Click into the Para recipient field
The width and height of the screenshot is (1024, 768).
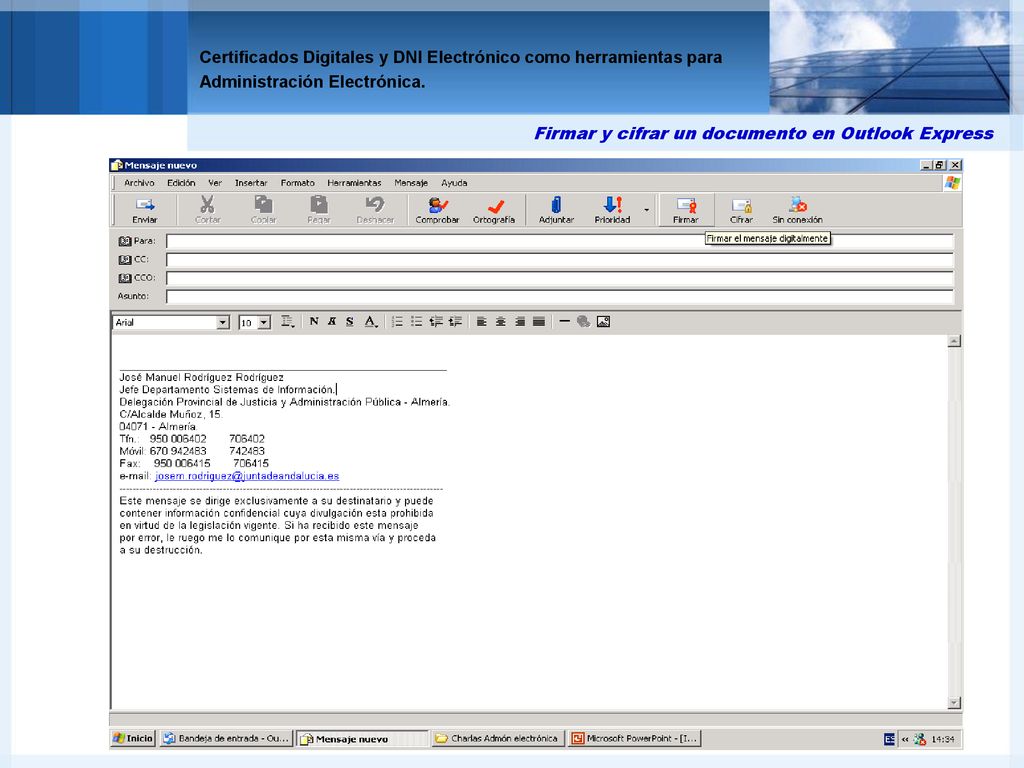560,242
